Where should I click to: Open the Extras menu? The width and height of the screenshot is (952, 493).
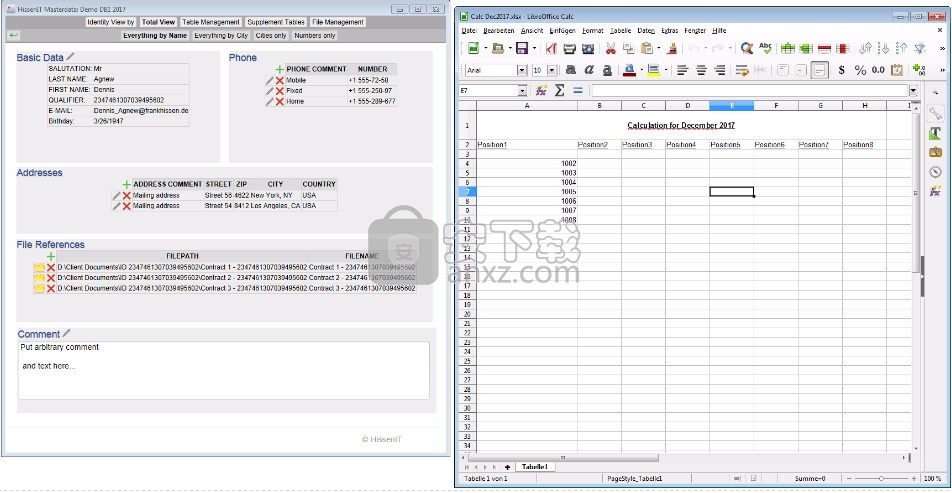click(670, 30)
